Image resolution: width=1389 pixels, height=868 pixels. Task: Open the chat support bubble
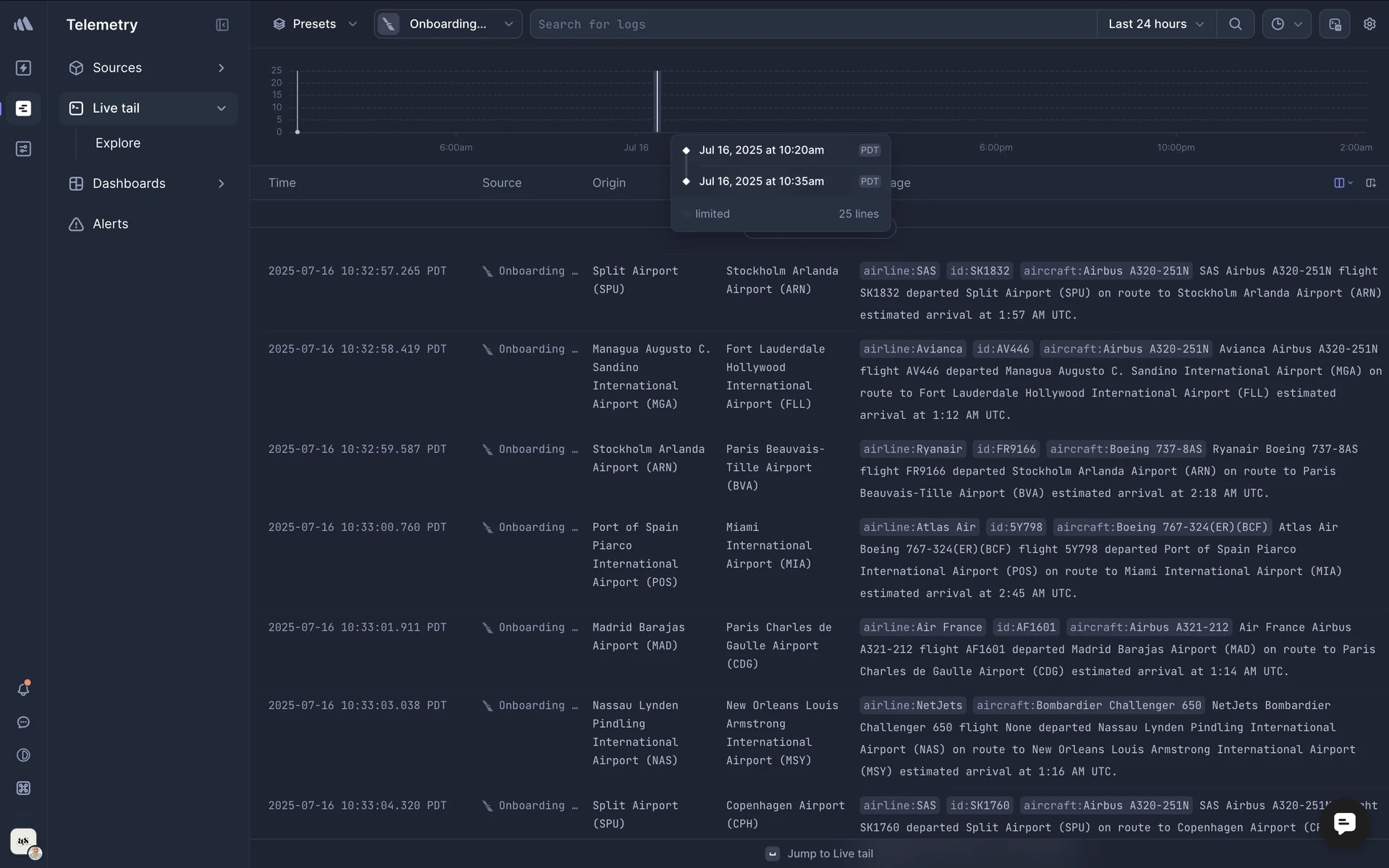pyautogui.click(x=1344, y=823)
